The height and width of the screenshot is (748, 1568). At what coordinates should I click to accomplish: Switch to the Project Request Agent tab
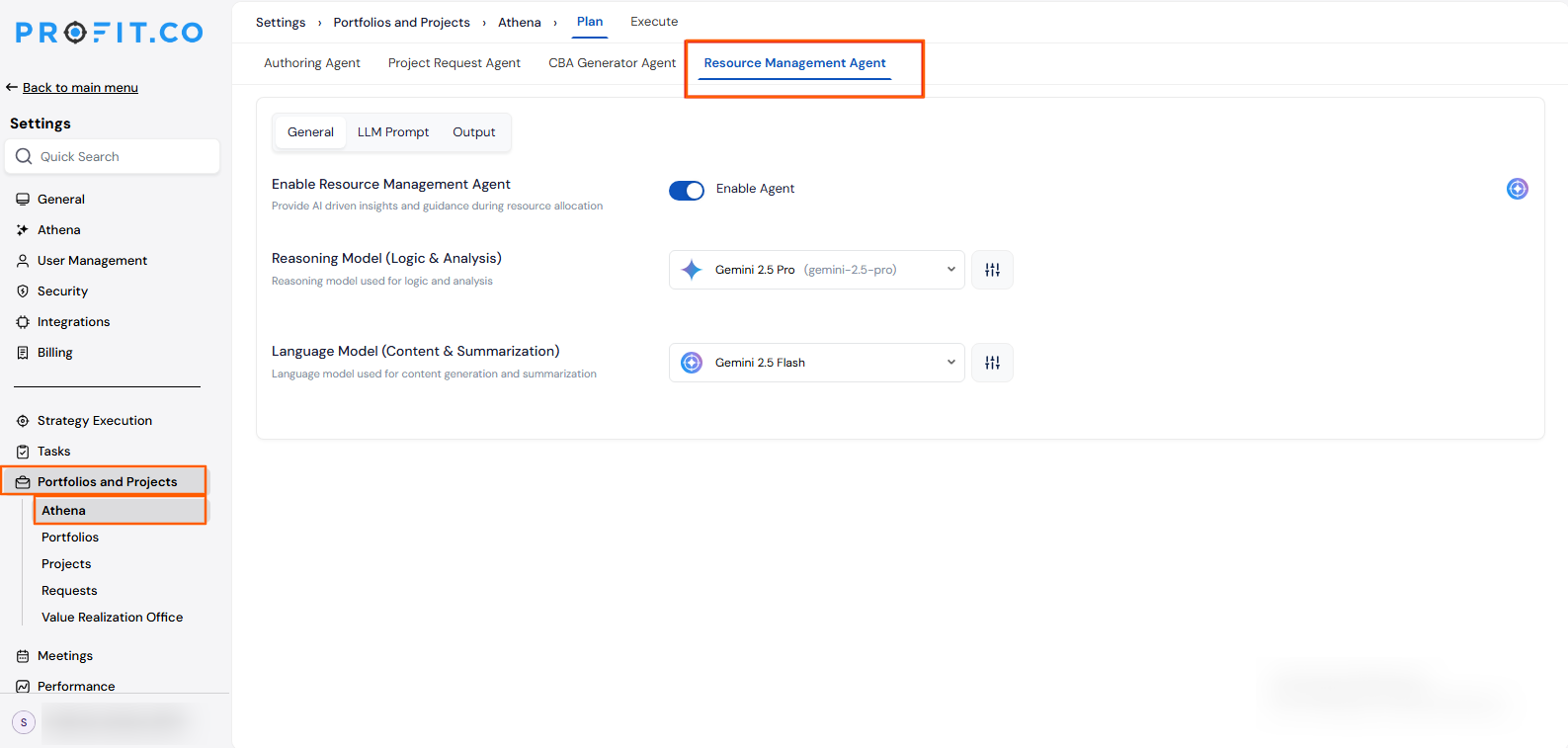(x=454, y=63)
